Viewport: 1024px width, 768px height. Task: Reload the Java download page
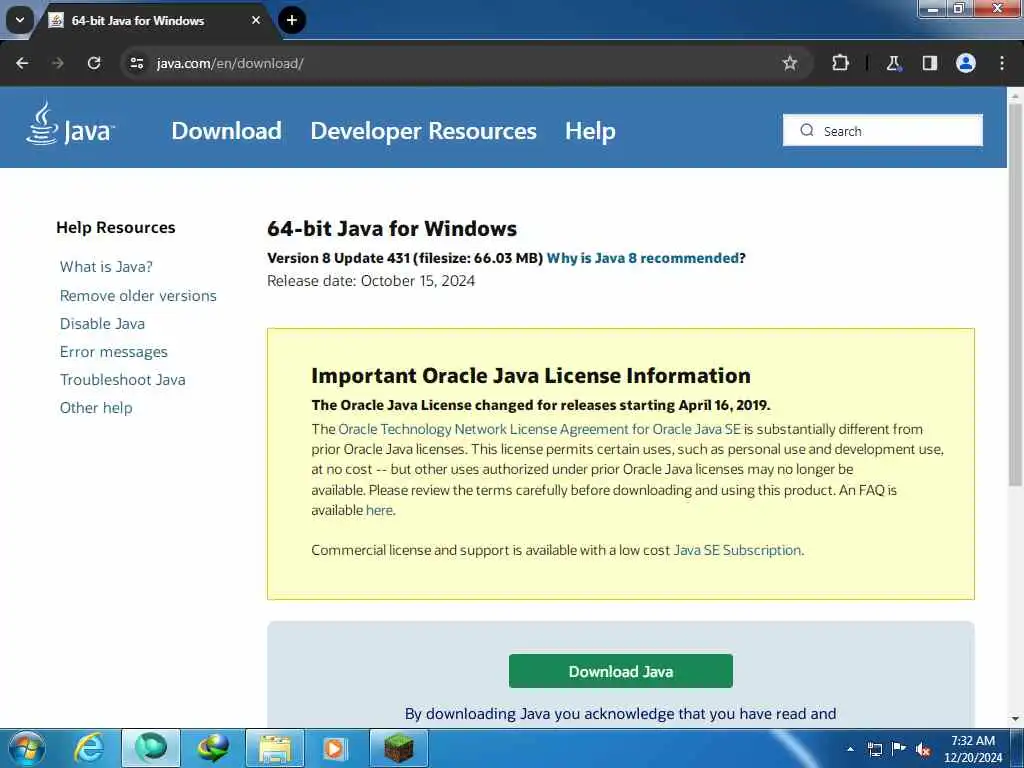(94, 63)
